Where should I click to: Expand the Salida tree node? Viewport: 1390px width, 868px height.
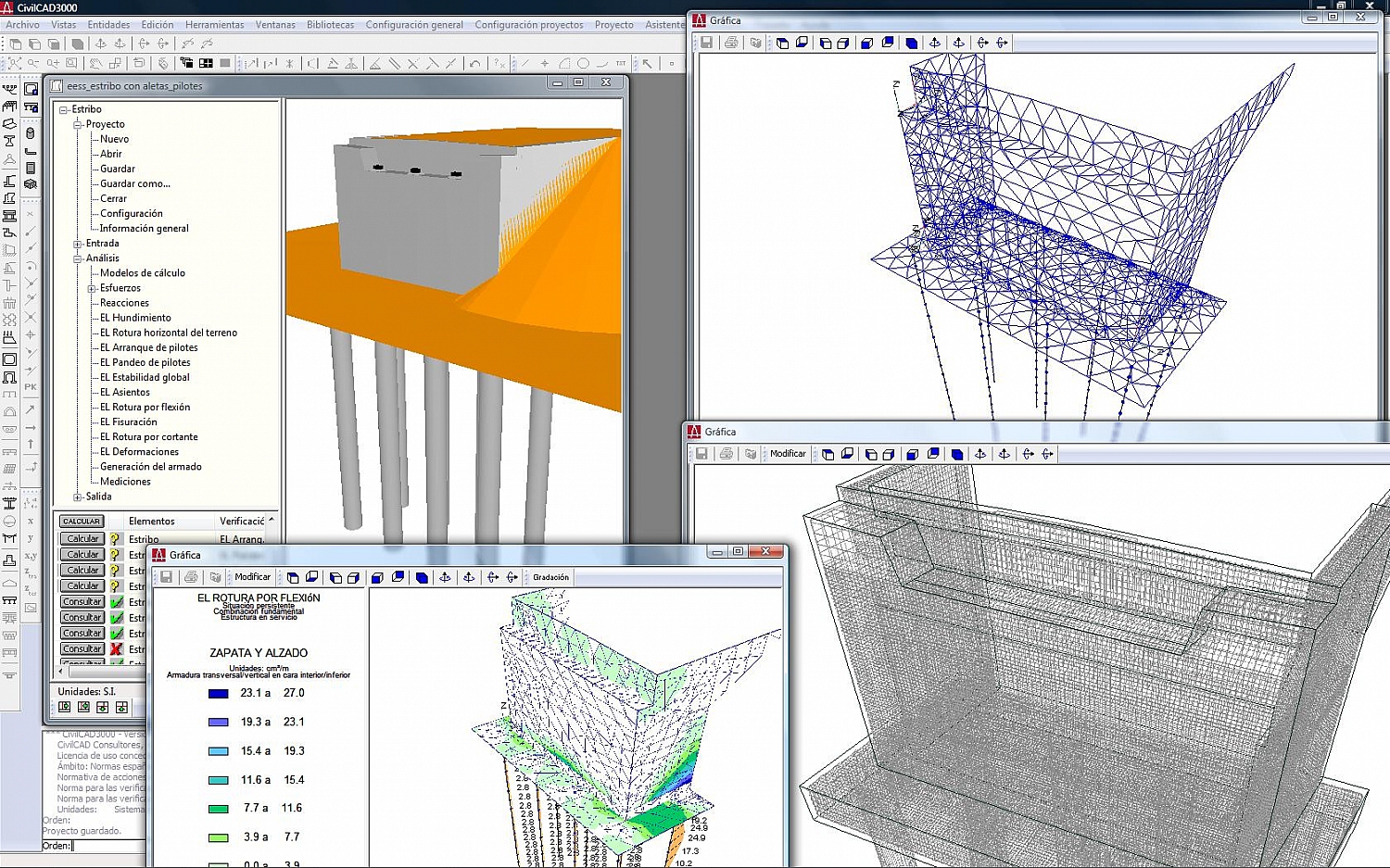pos(78,497)
